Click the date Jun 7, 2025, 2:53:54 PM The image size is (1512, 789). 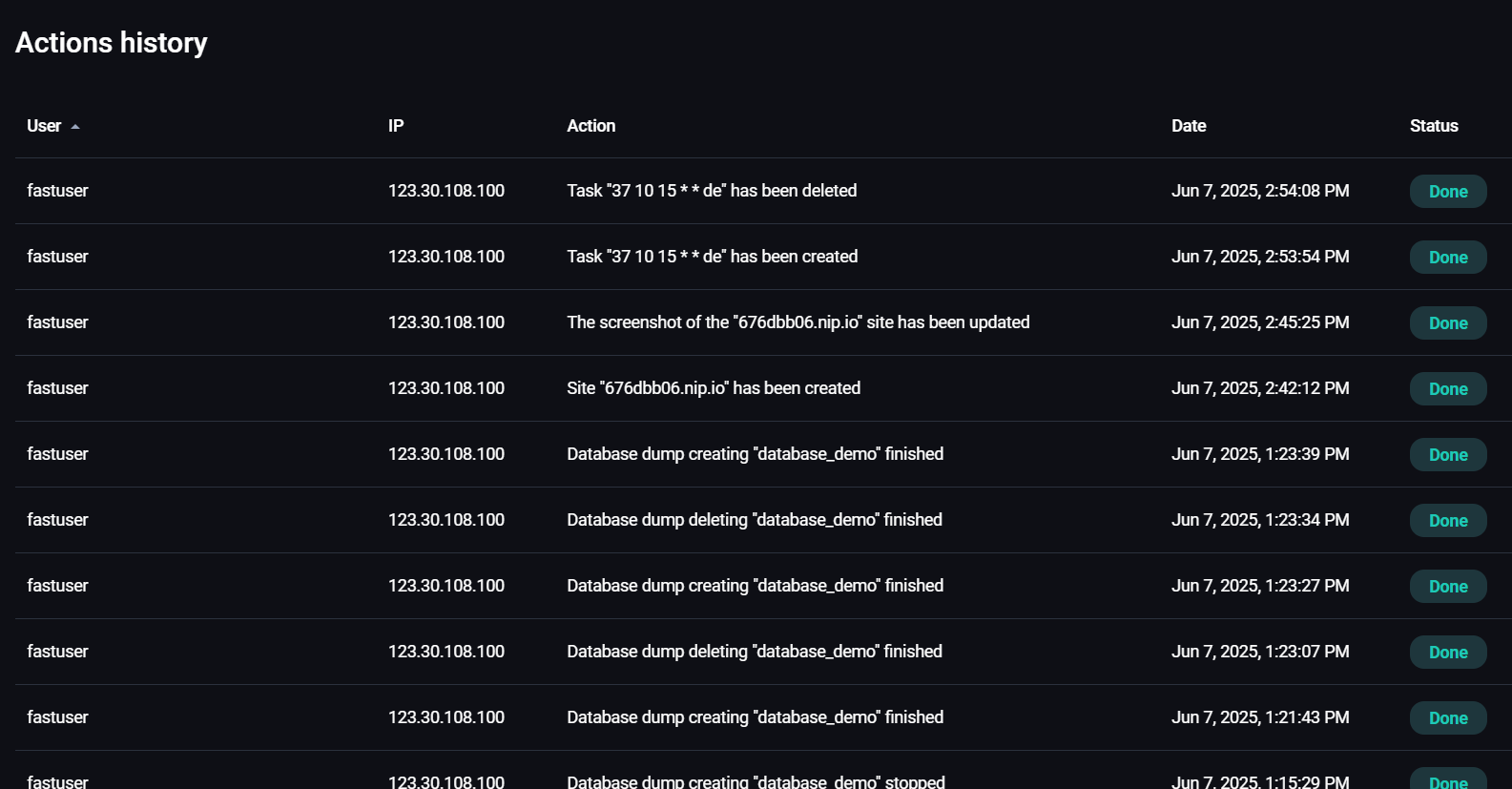(1260, 257)
